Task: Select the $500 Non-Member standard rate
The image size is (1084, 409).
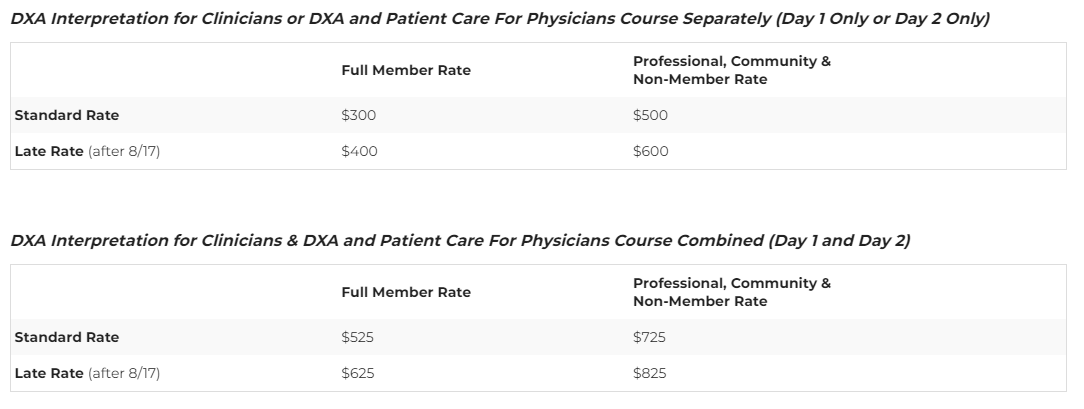Action: point(650,115)
